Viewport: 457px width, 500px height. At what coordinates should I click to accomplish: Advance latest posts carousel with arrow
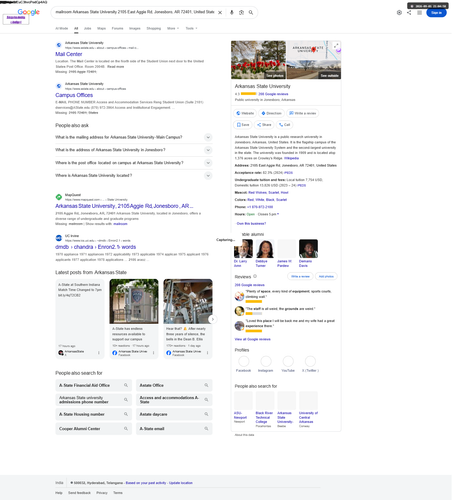213,319
